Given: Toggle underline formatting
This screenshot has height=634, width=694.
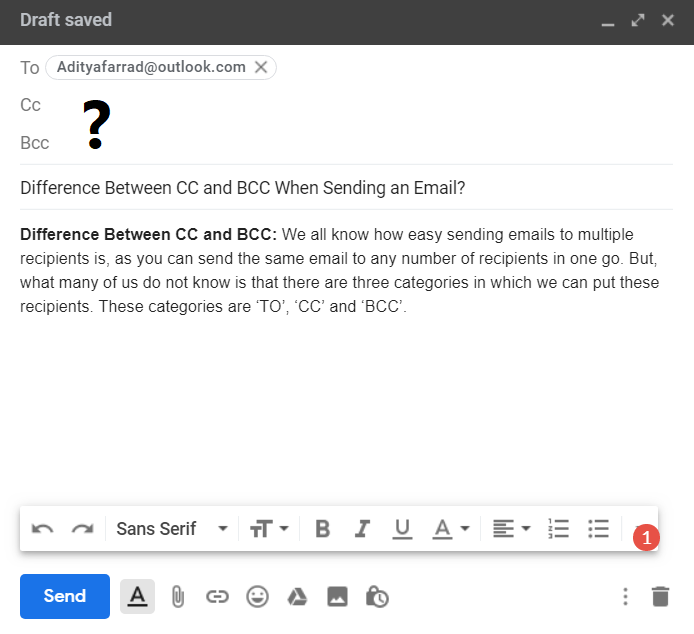Looking at the screenshot, I should coord(402,529).
